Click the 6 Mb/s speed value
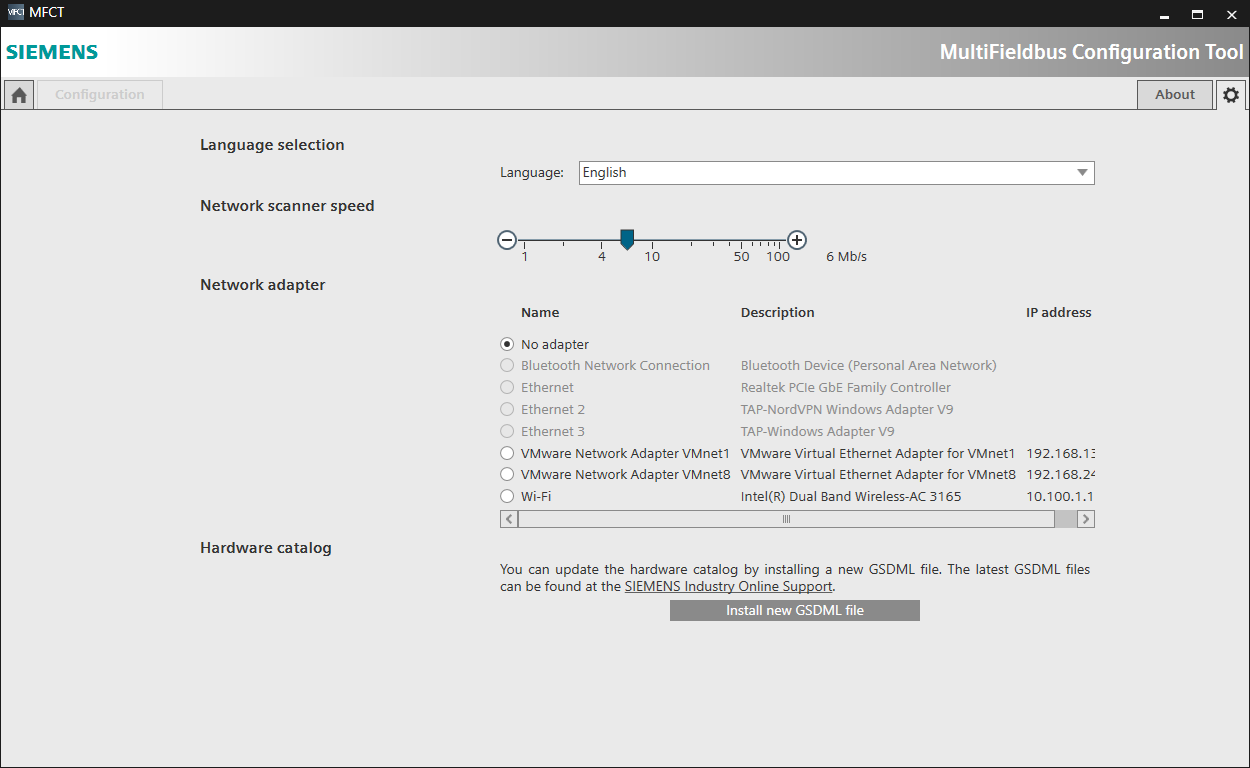This screenshot has height=768, width=1250. pos(846,257)
